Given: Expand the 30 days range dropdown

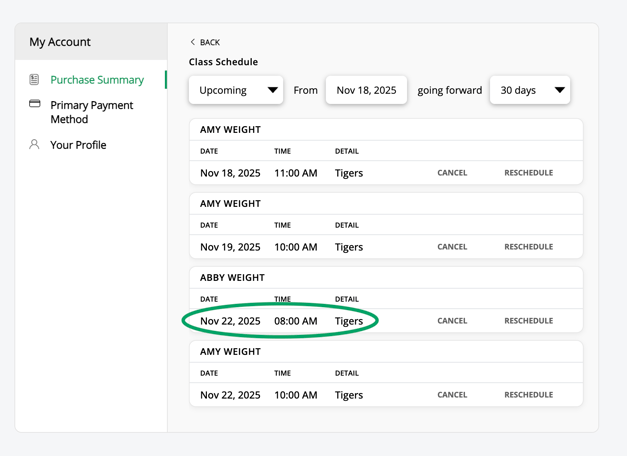Looking at the screenshot, I should point(530,90).
